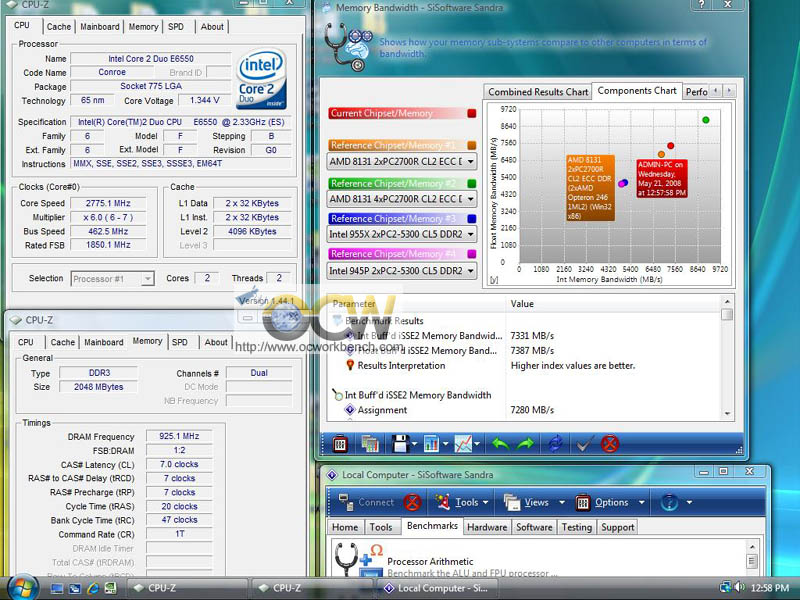Click the green data point on the chart

pos(706,120)
